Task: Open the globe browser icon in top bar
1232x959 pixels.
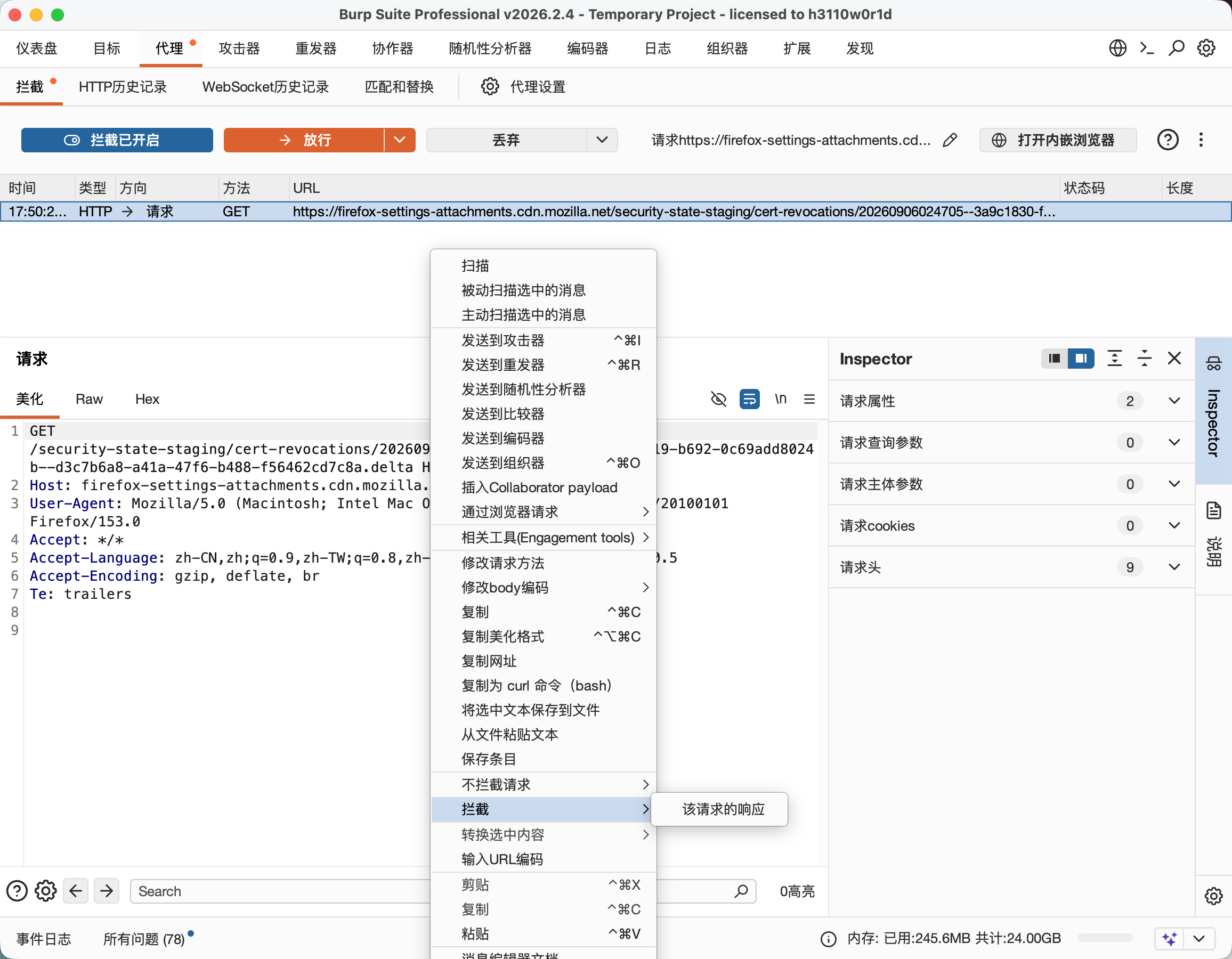Action: coord(1117,48)
